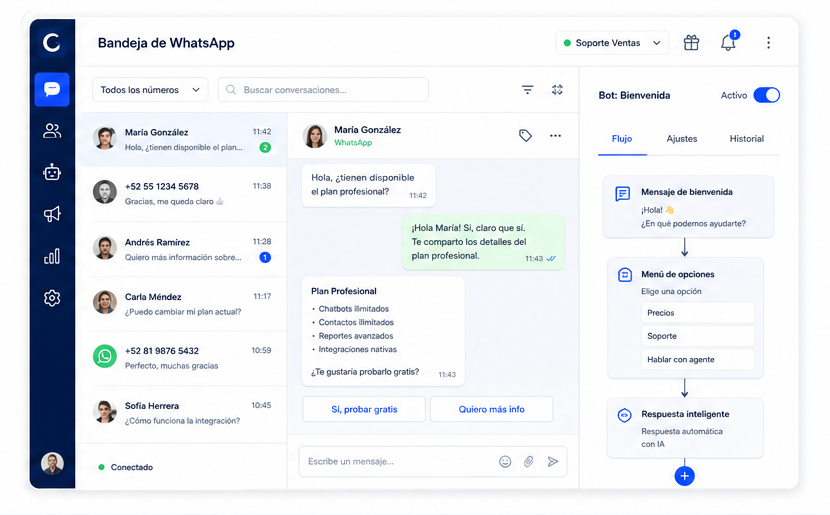
Task: Click the Bandeja de WhatsApp title
Action: pos(166,43)
